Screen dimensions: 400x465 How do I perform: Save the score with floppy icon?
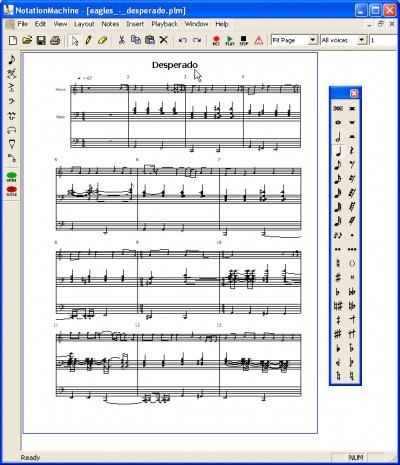pyautogui.click(x=41, y=40)
